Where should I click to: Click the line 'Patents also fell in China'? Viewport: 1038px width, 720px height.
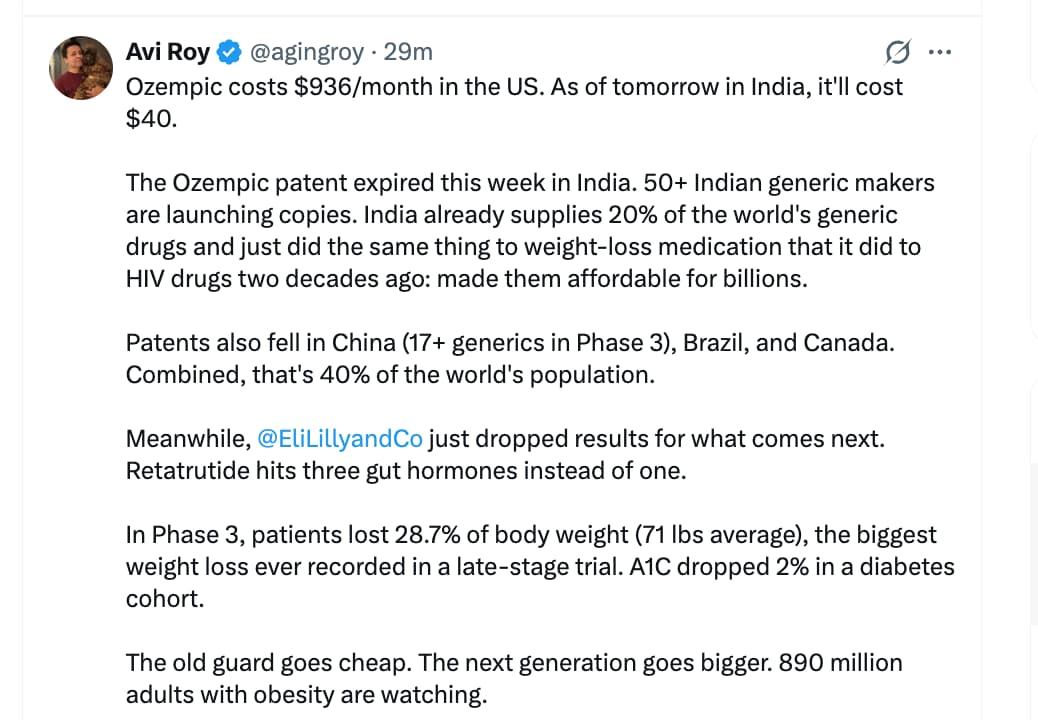[509, 342]
